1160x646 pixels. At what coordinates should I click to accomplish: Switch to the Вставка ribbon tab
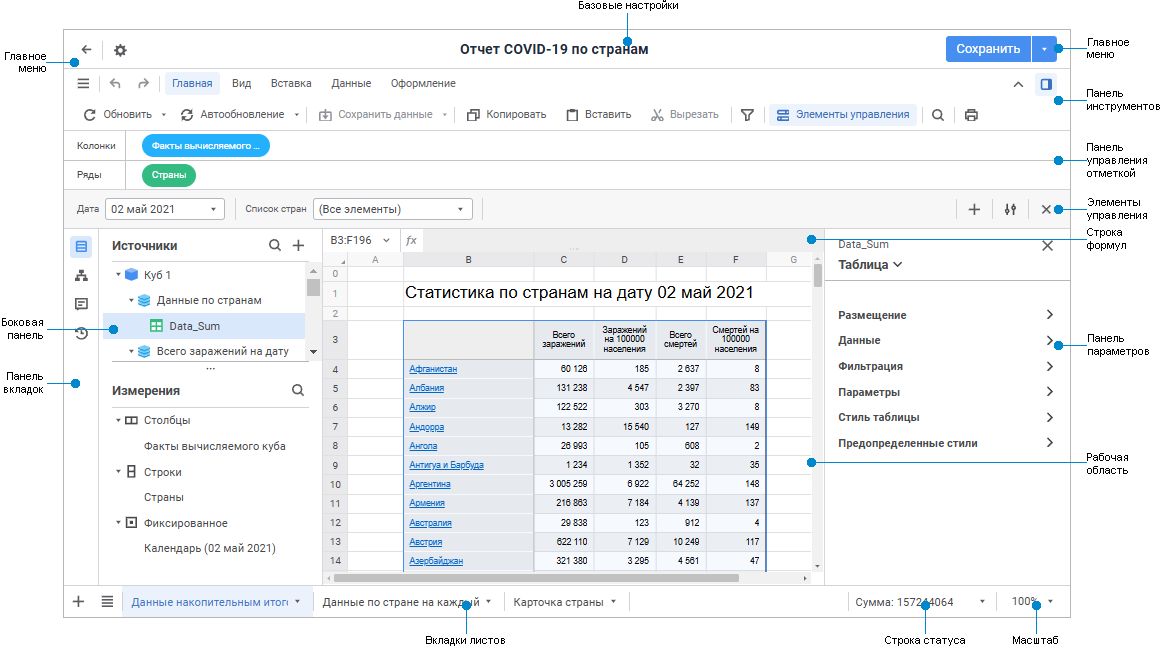pyautogui.click(x=291, y=84)
